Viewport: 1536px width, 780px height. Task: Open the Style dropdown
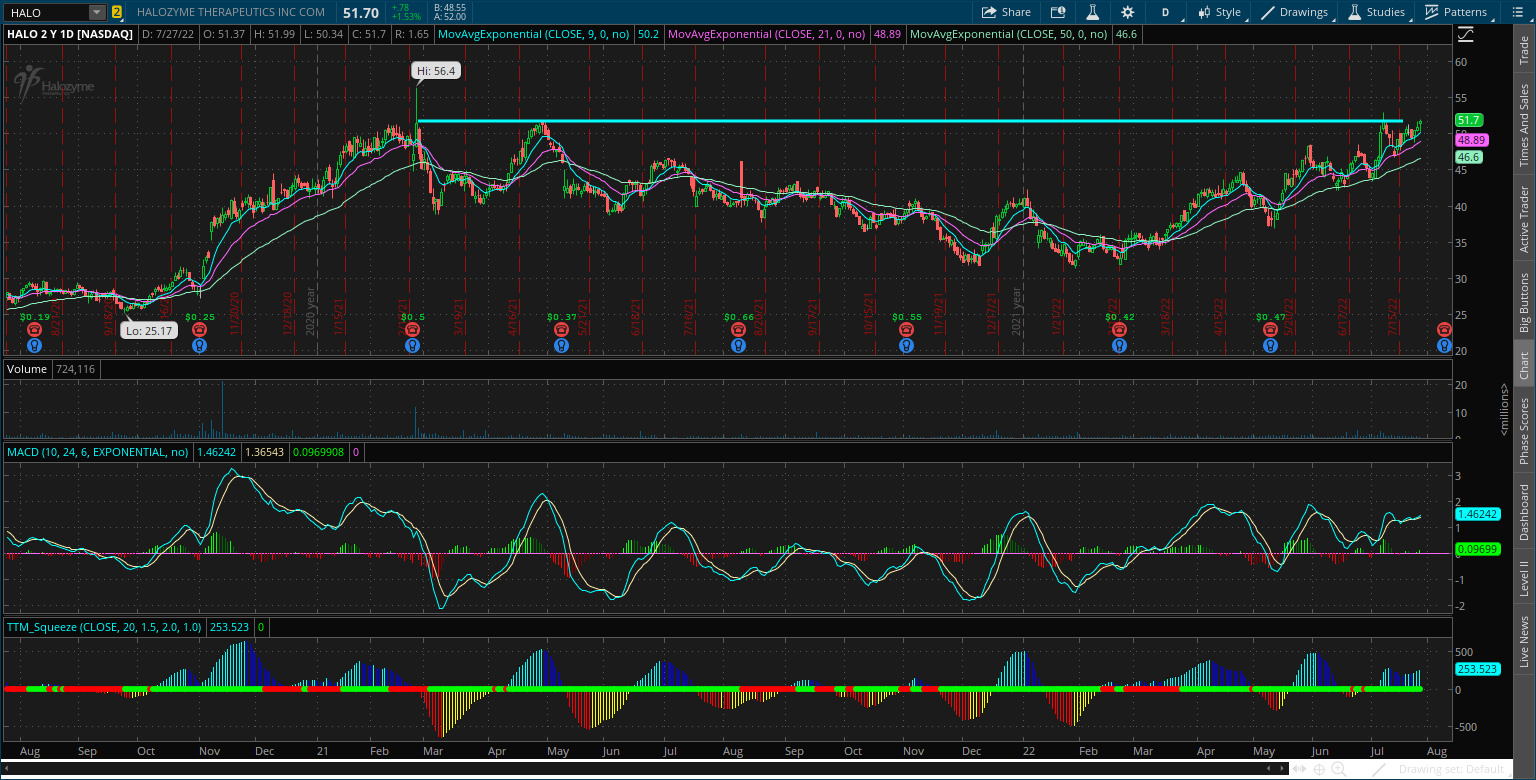pos(1219,12)
